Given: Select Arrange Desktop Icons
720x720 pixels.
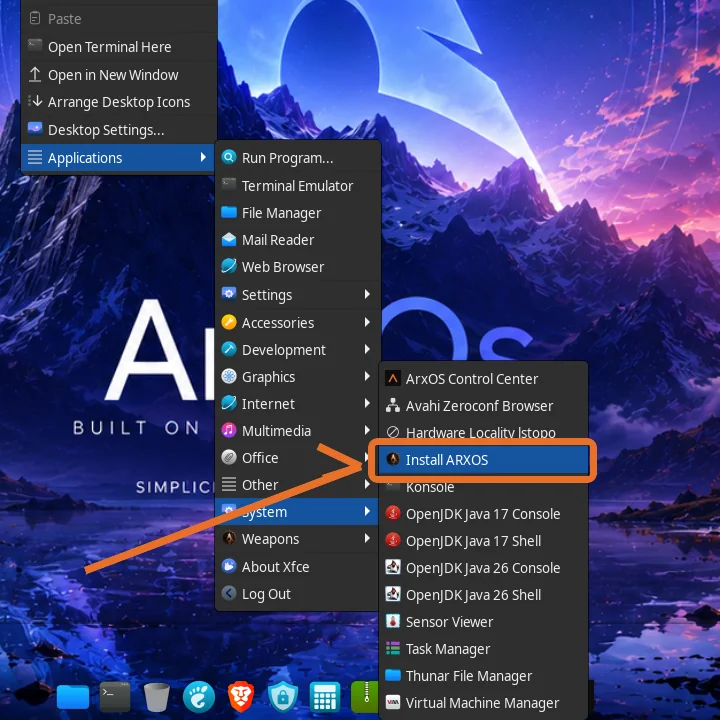Looking at the screenshot, I should tap(119, 102).
